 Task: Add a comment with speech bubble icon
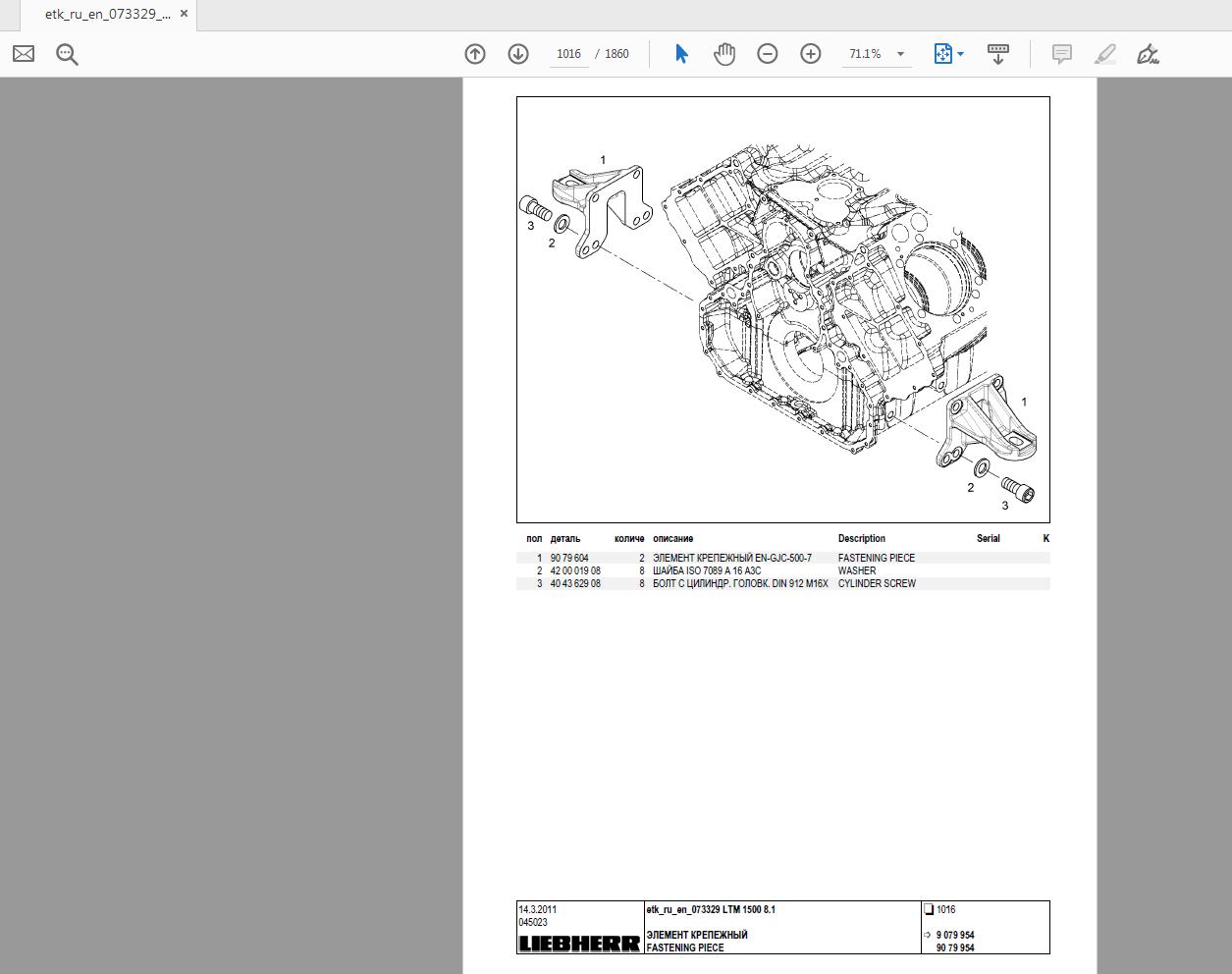[1061, 54]
